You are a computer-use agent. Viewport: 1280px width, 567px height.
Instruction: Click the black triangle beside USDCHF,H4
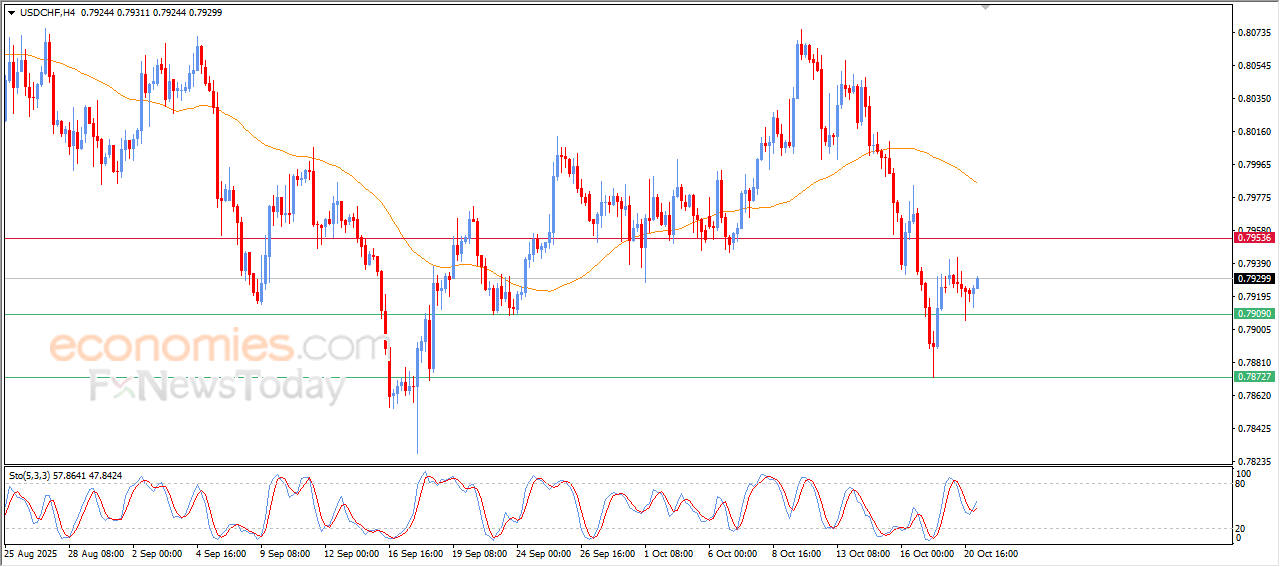11,12
